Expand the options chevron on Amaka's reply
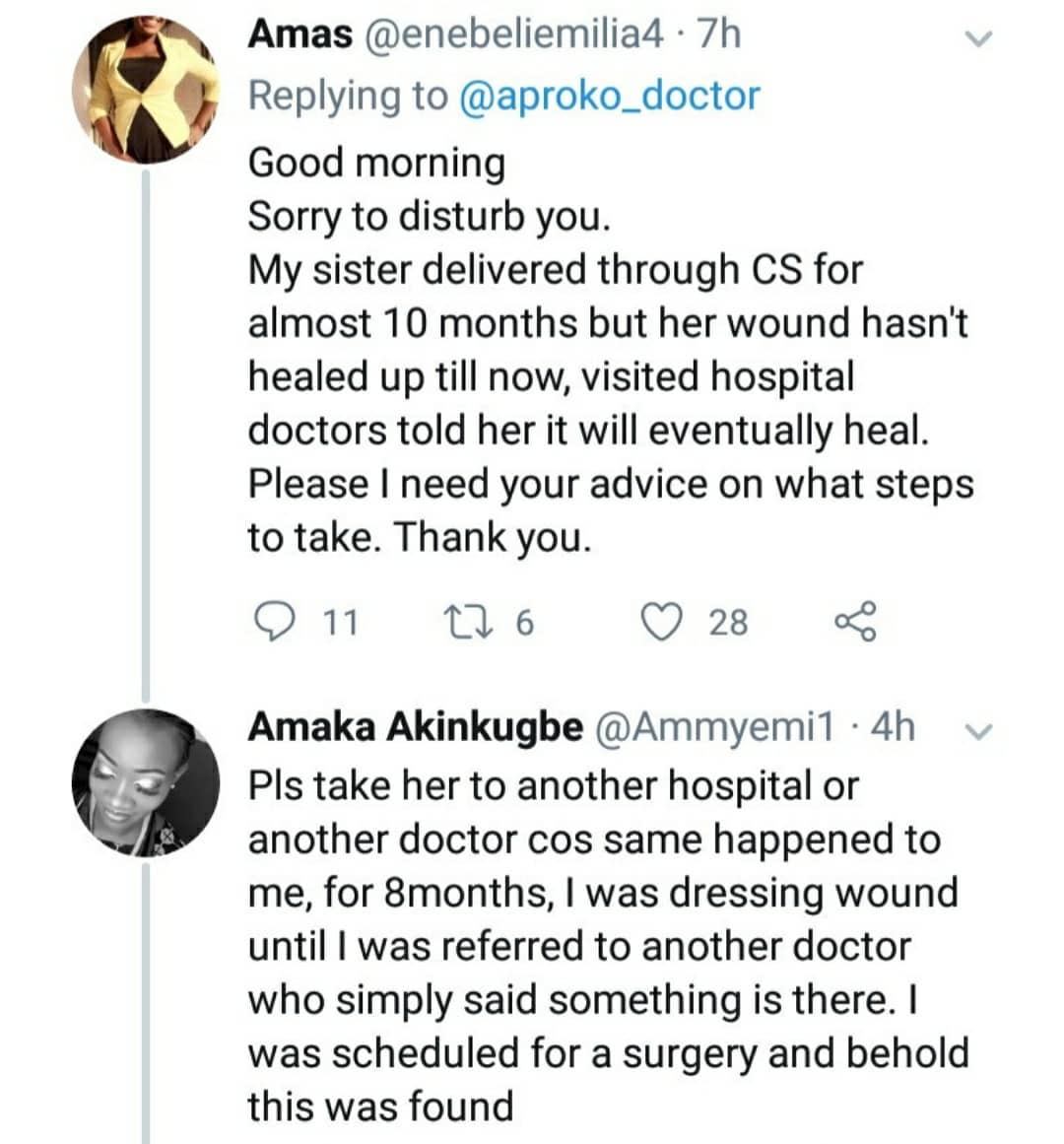The height and width of the screenshot is (1144, 1064). click(978, 731)
